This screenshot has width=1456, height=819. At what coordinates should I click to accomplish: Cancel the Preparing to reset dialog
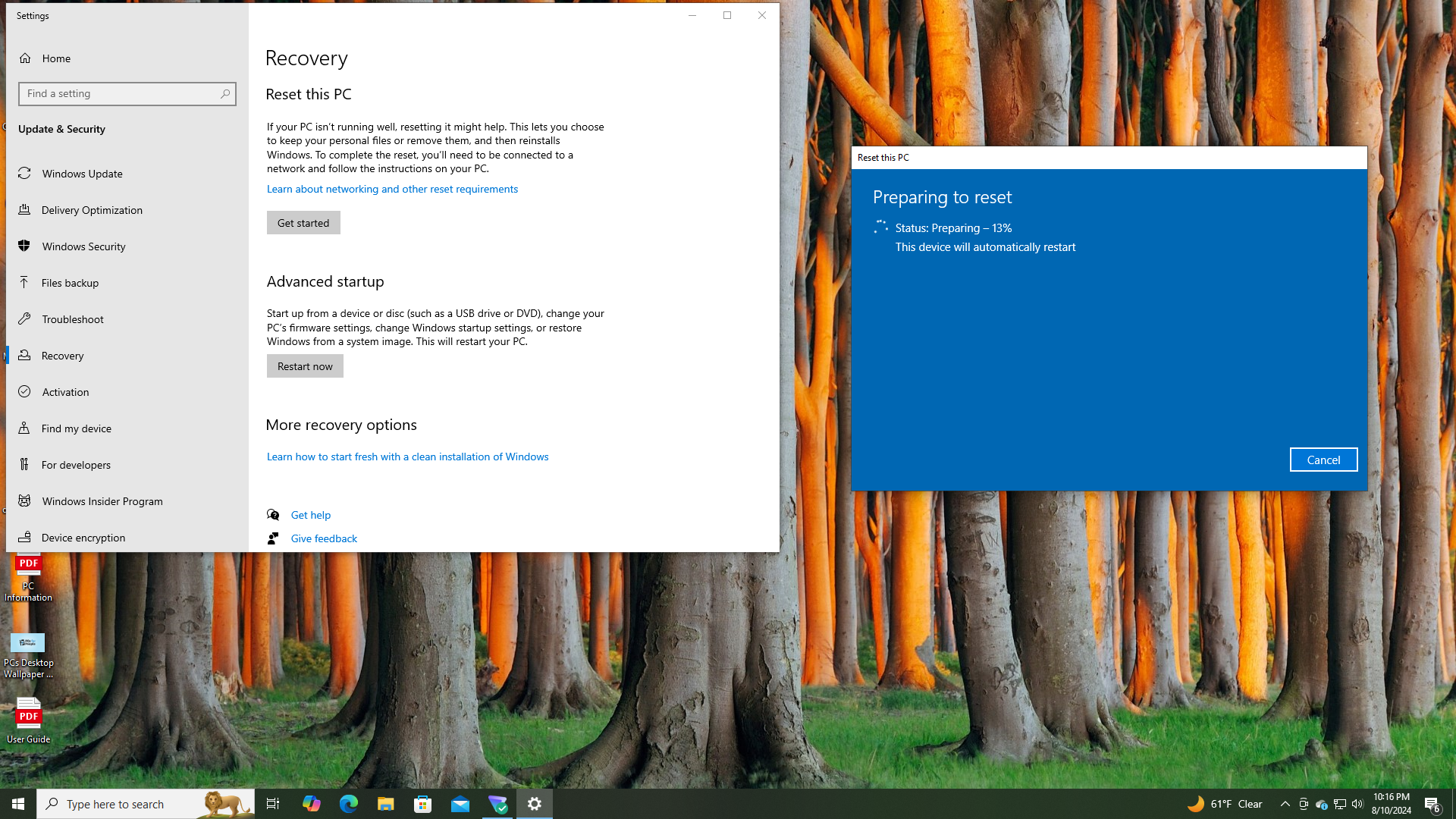(1323, 460)
